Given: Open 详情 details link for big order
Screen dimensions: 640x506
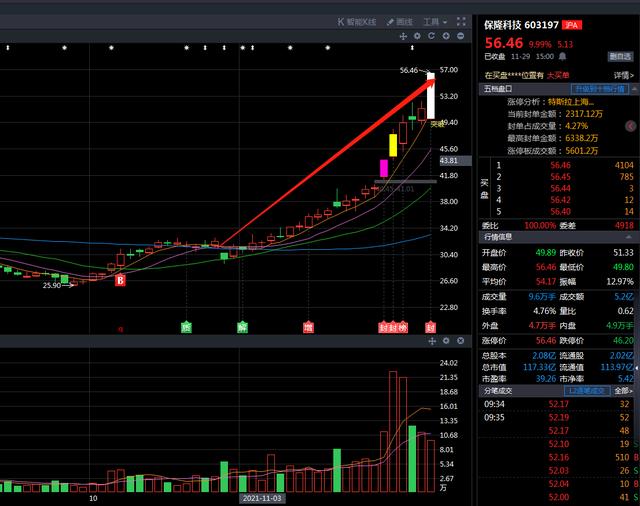Looking at the screenshot, I should (x=624, y=75).
